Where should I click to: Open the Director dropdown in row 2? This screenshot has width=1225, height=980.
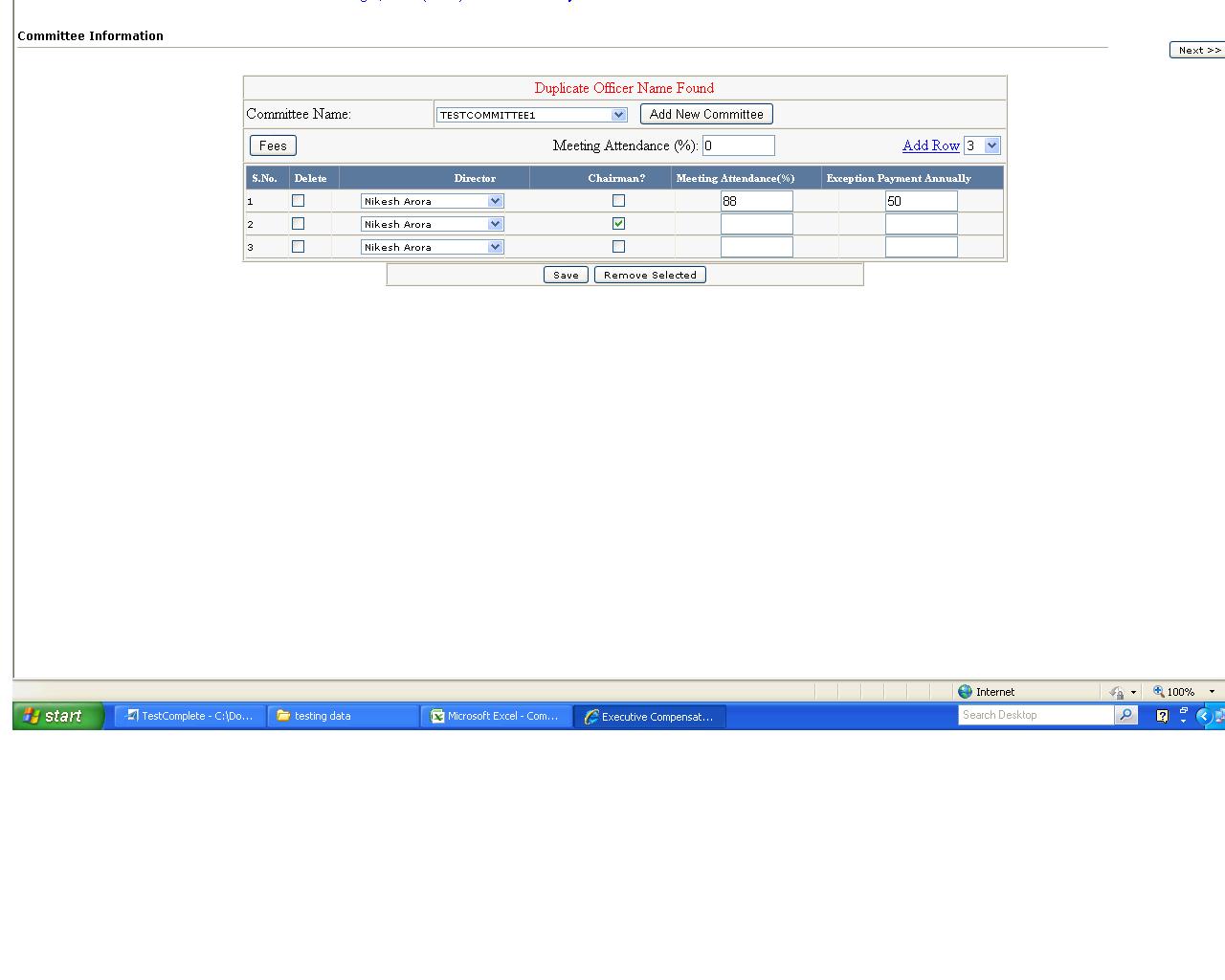[x=433, y=224]
